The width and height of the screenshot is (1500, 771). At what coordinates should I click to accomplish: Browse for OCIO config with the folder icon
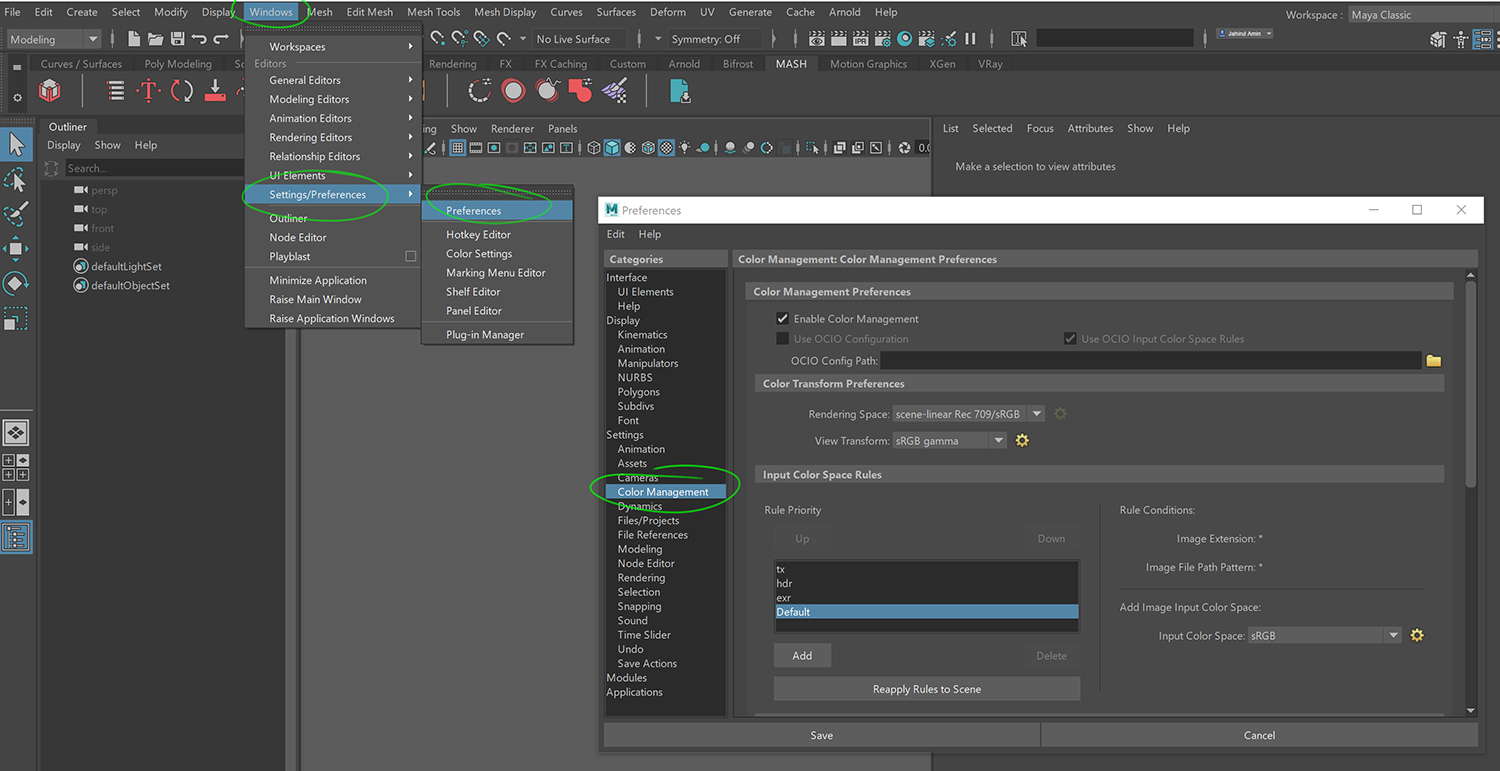pyautogui.click(x=1434, y=360)
